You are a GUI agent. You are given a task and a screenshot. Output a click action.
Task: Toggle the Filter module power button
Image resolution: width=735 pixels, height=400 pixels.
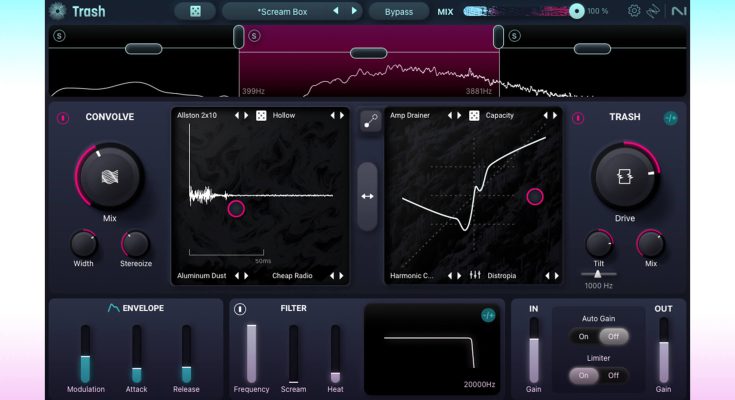point(240,309)
